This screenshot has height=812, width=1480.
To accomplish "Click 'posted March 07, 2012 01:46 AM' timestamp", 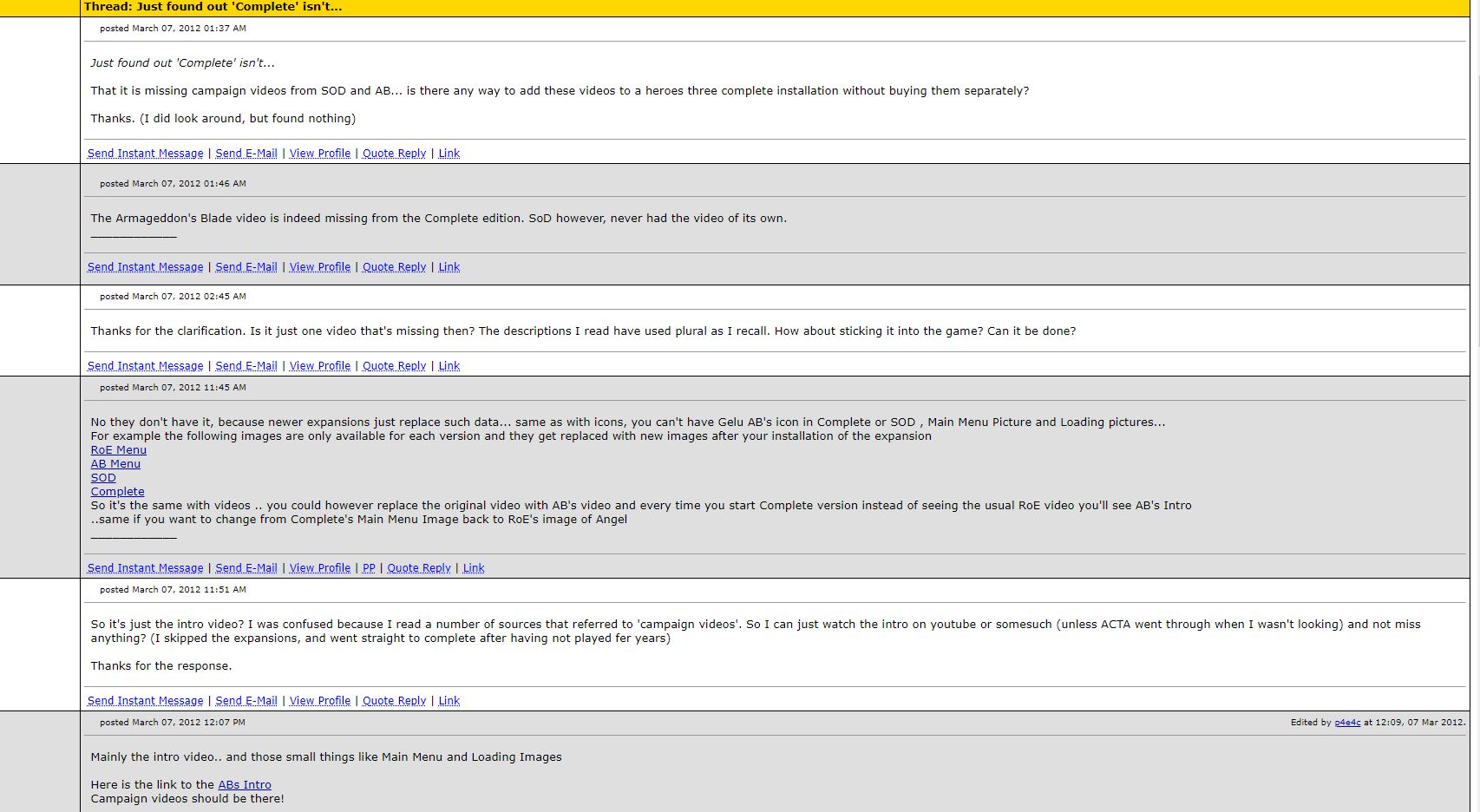I will point(173,184).
